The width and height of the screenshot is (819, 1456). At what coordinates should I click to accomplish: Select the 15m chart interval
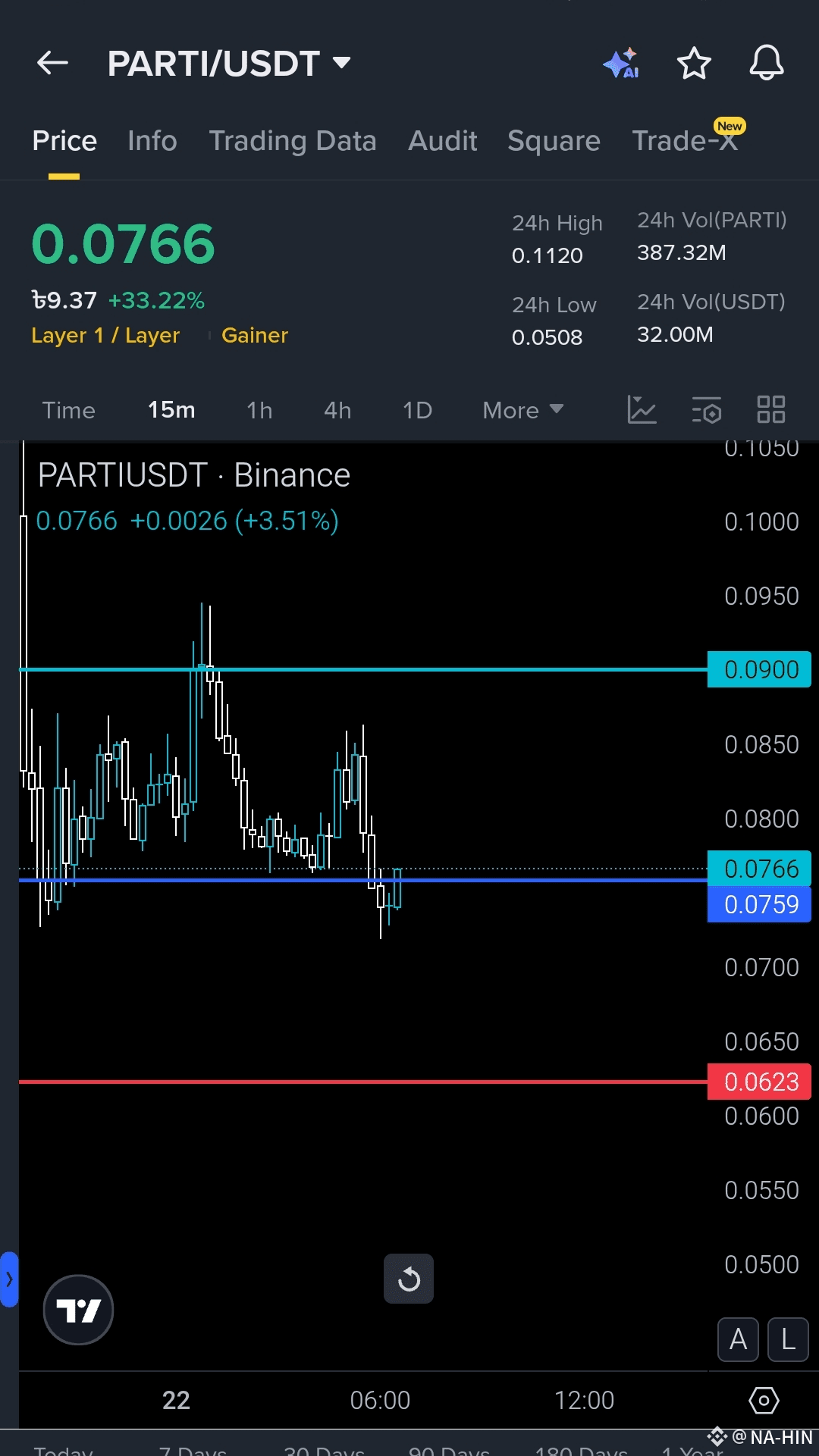tap(171, 410)
